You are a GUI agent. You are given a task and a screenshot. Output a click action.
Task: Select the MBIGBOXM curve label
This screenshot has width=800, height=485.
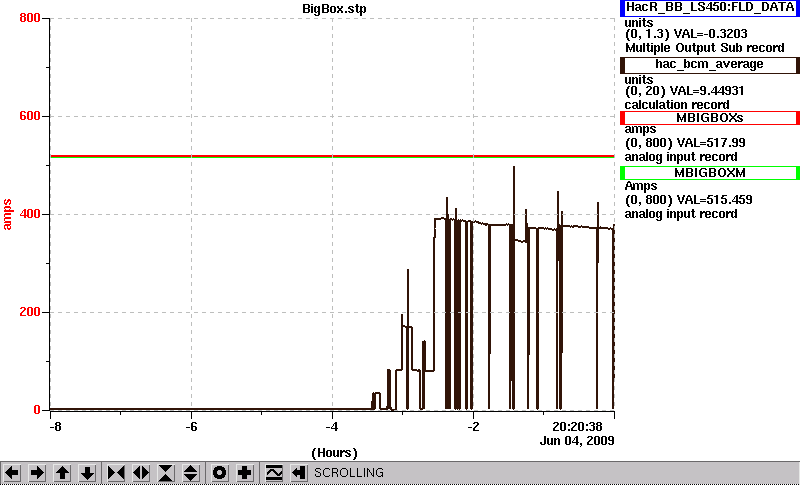(710, 173)
